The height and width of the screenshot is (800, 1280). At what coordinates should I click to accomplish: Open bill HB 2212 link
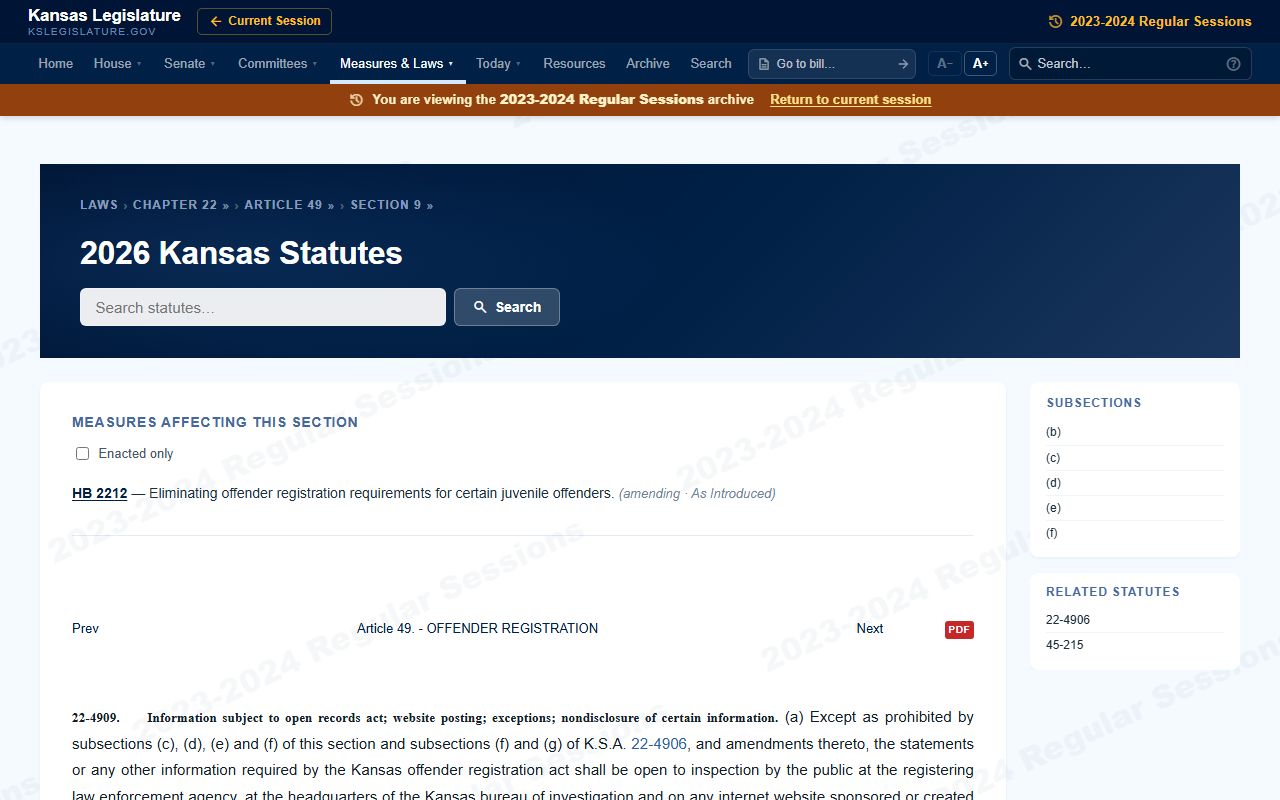click(x=100, y=493)
